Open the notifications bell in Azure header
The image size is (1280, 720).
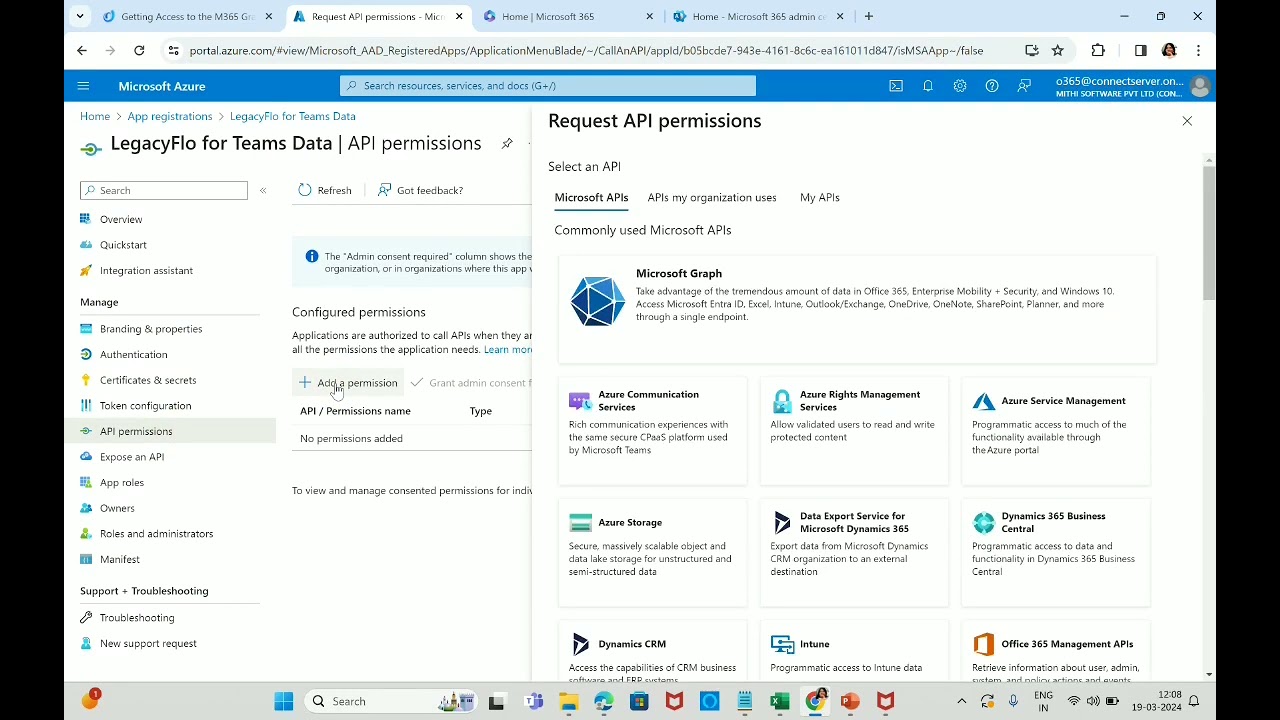click(x=928, y=86)
